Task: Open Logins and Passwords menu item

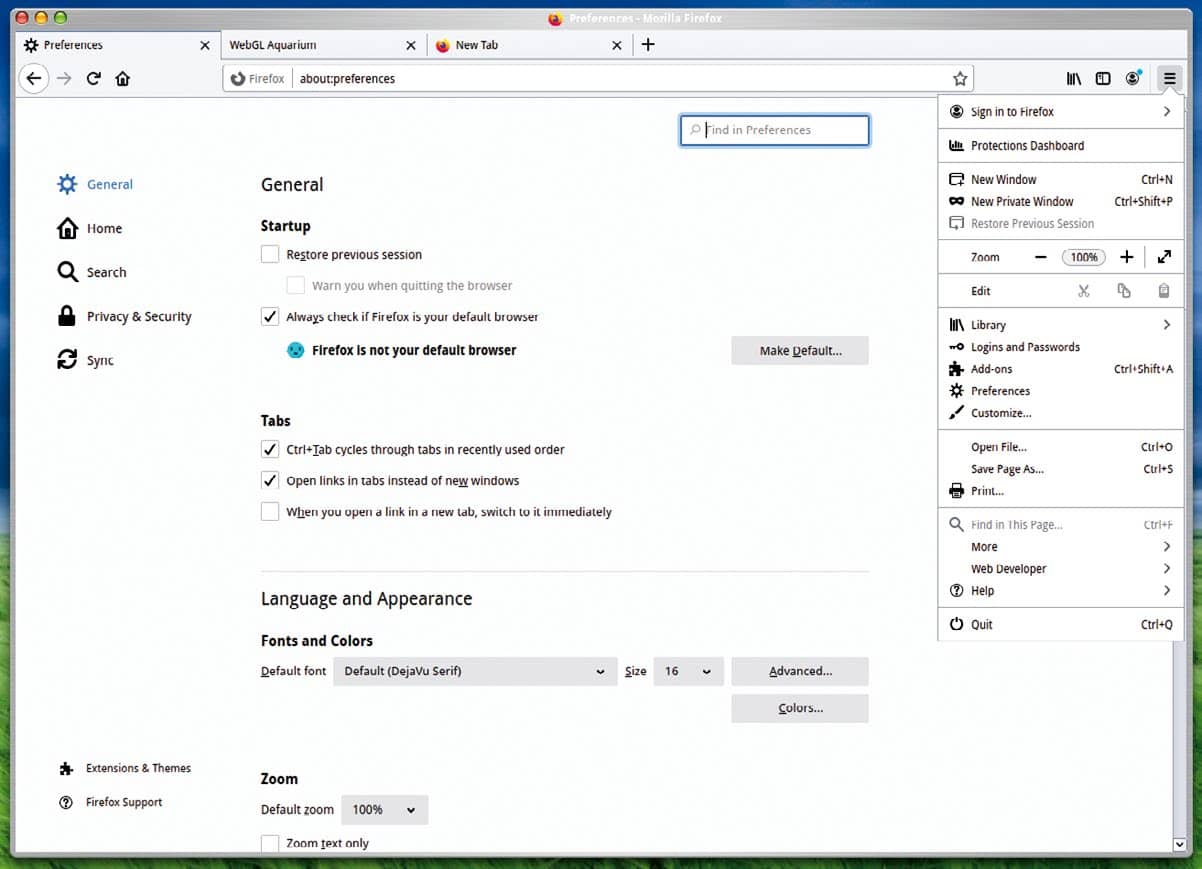Action: click(1060, 347)
